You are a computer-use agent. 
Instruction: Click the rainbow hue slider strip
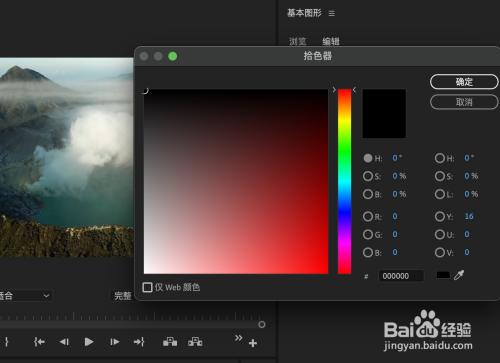tap(344, 181)
